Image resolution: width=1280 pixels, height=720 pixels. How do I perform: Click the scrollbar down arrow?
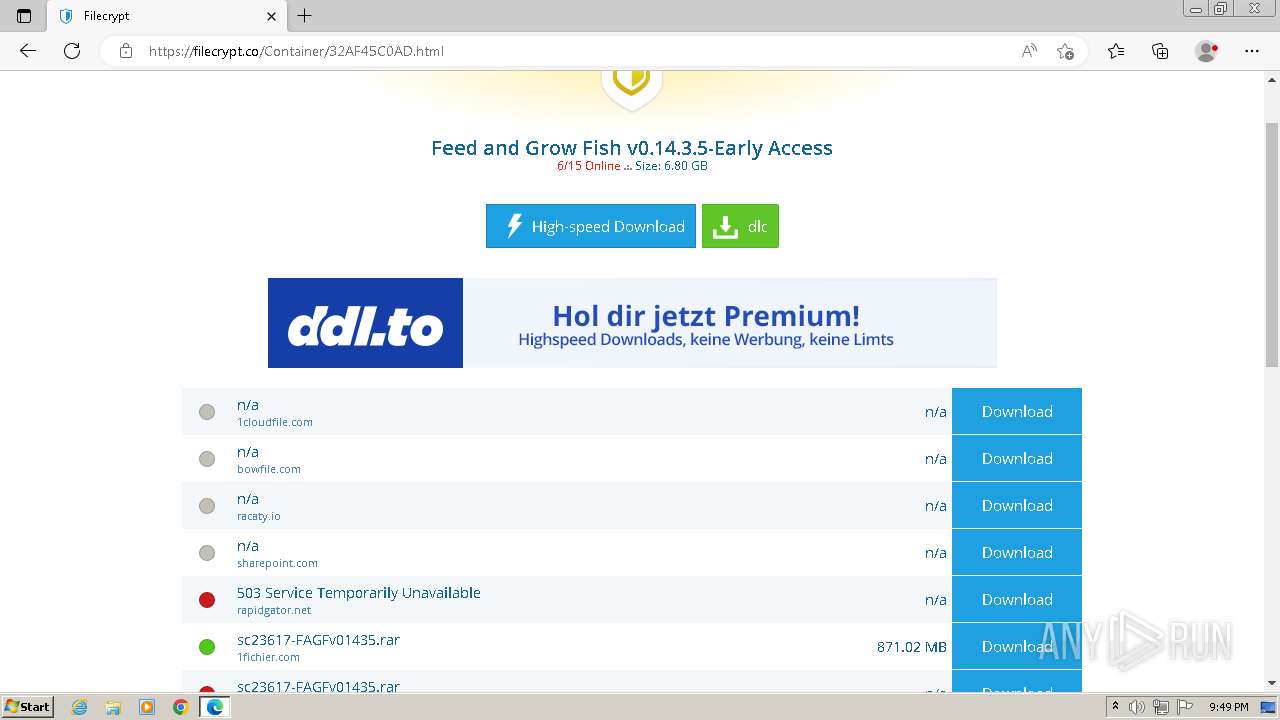1272,683
